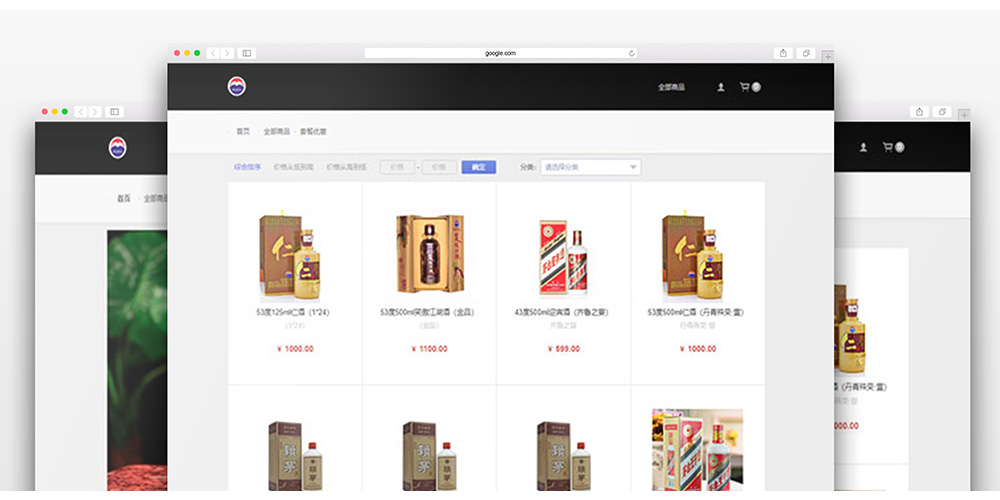Click the cart item count badge in front window
Image resolution: width=1000 pixels, height=500 pixels.
tap(756, 87)
